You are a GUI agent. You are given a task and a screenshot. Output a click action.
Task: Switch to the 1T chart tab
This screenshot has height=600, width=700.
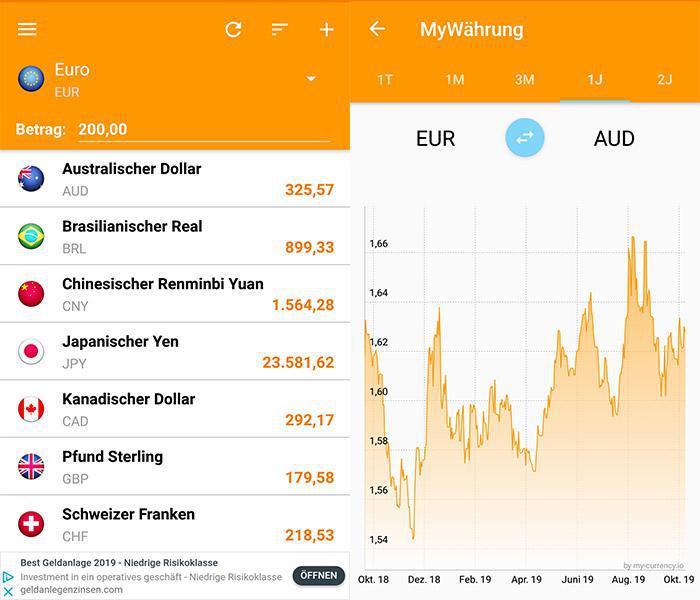click(x=385, y=80)
